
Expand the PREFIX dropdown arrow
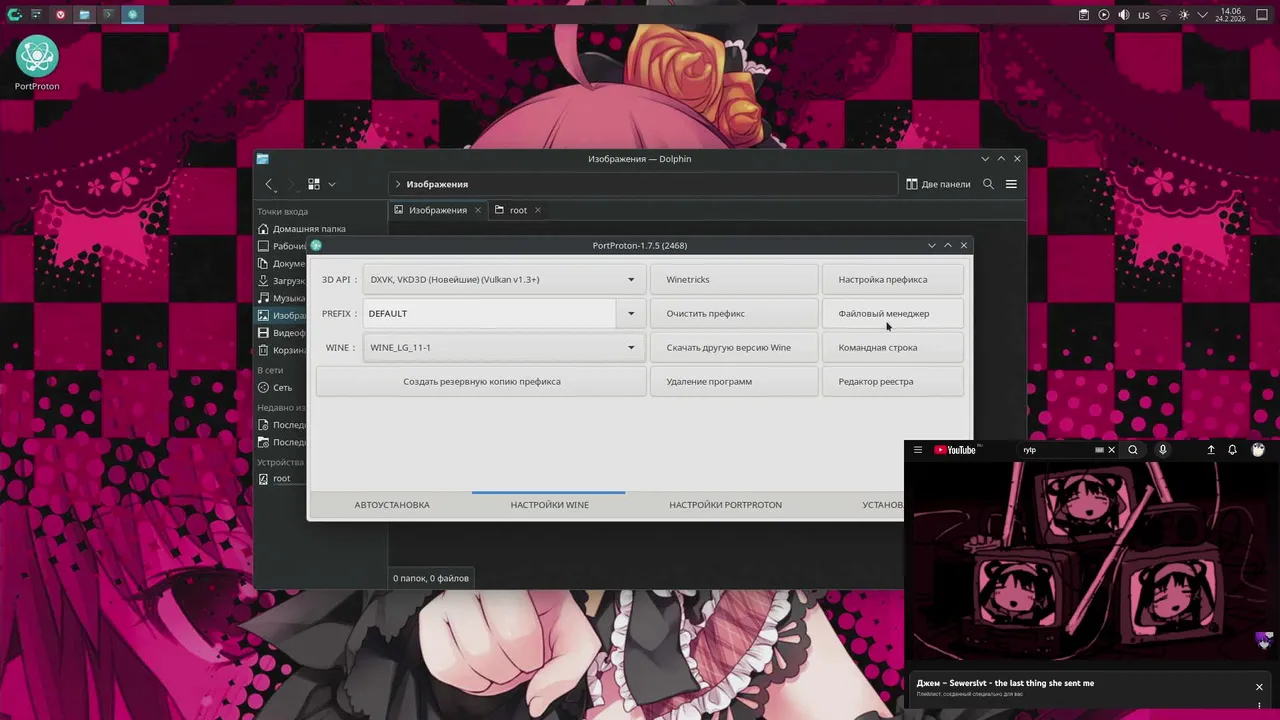pyautogui.click(x=631, y=314)
